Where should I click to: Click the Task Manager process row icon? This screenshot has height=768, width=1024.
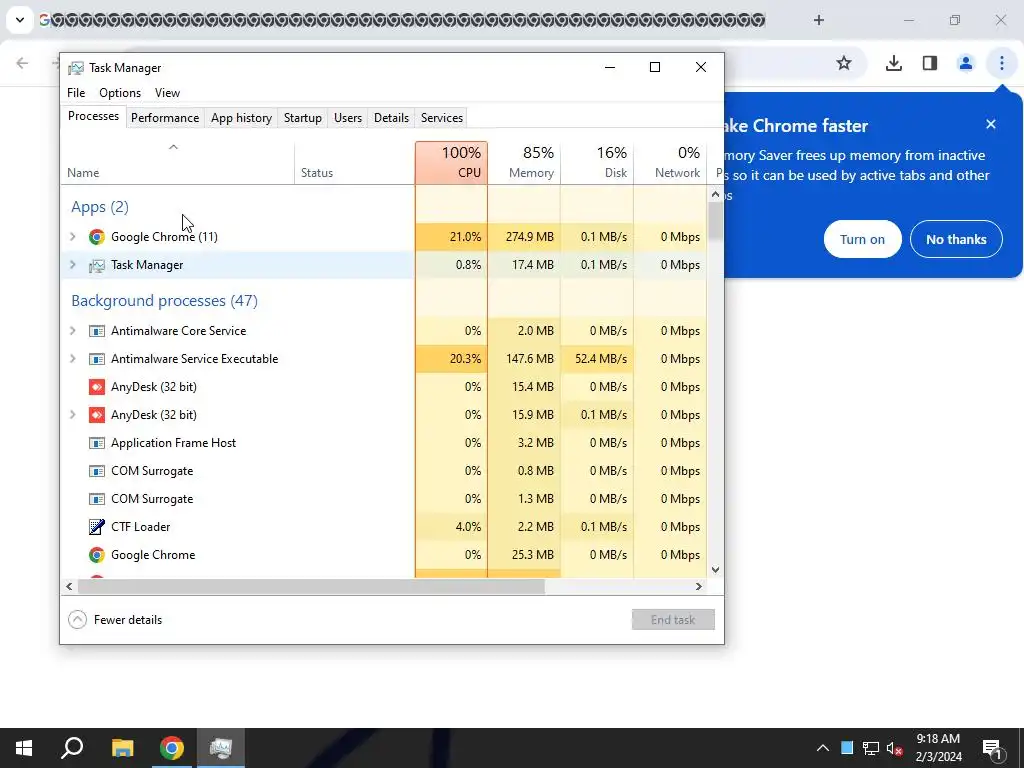pyautogui.click(x=97, y=265)
